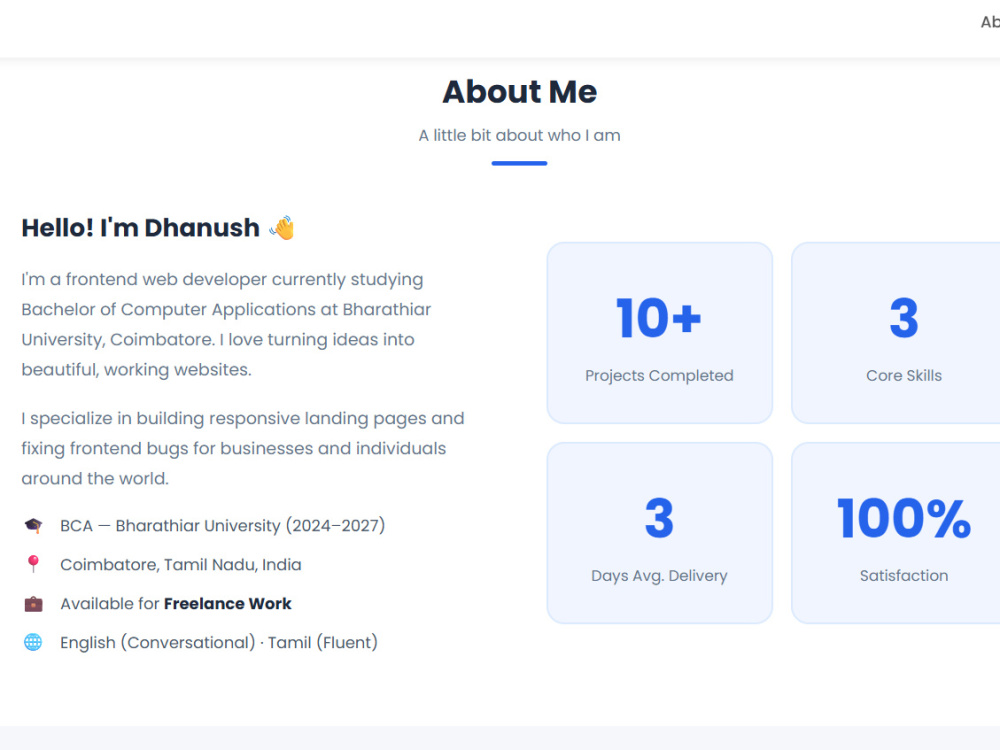Click the graduation cap icon
This screenshot has width=1000, height=750.
click(33, 526)
